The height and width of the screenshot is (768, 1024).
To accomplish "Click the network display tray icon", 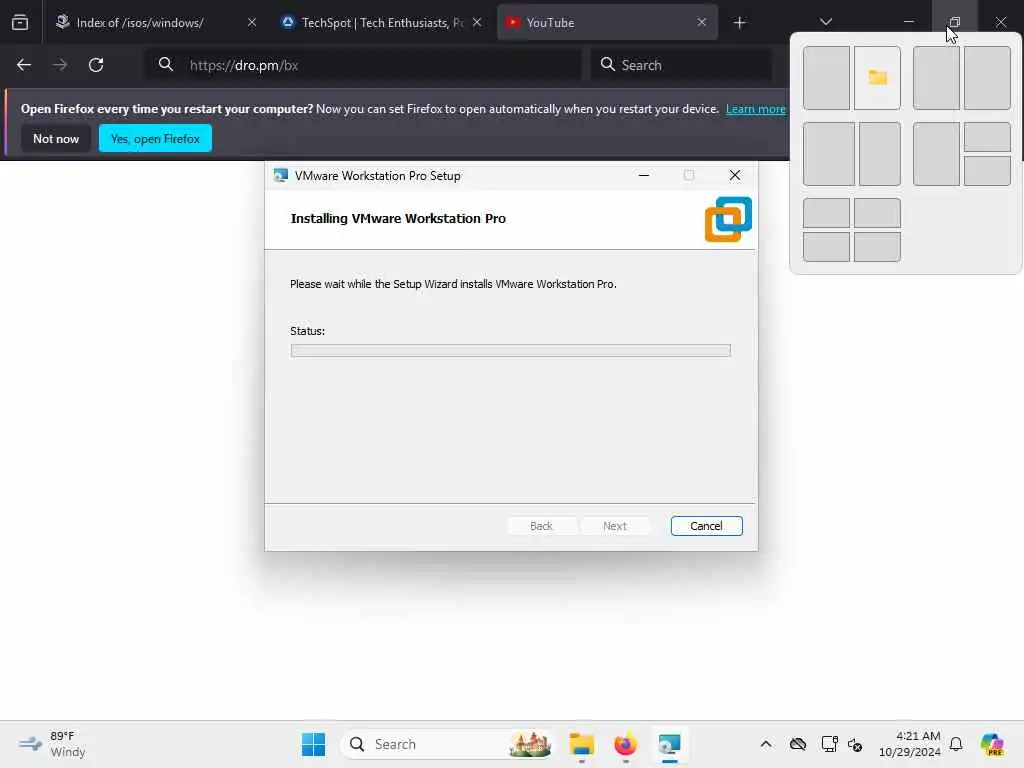I will coord(829,744).
